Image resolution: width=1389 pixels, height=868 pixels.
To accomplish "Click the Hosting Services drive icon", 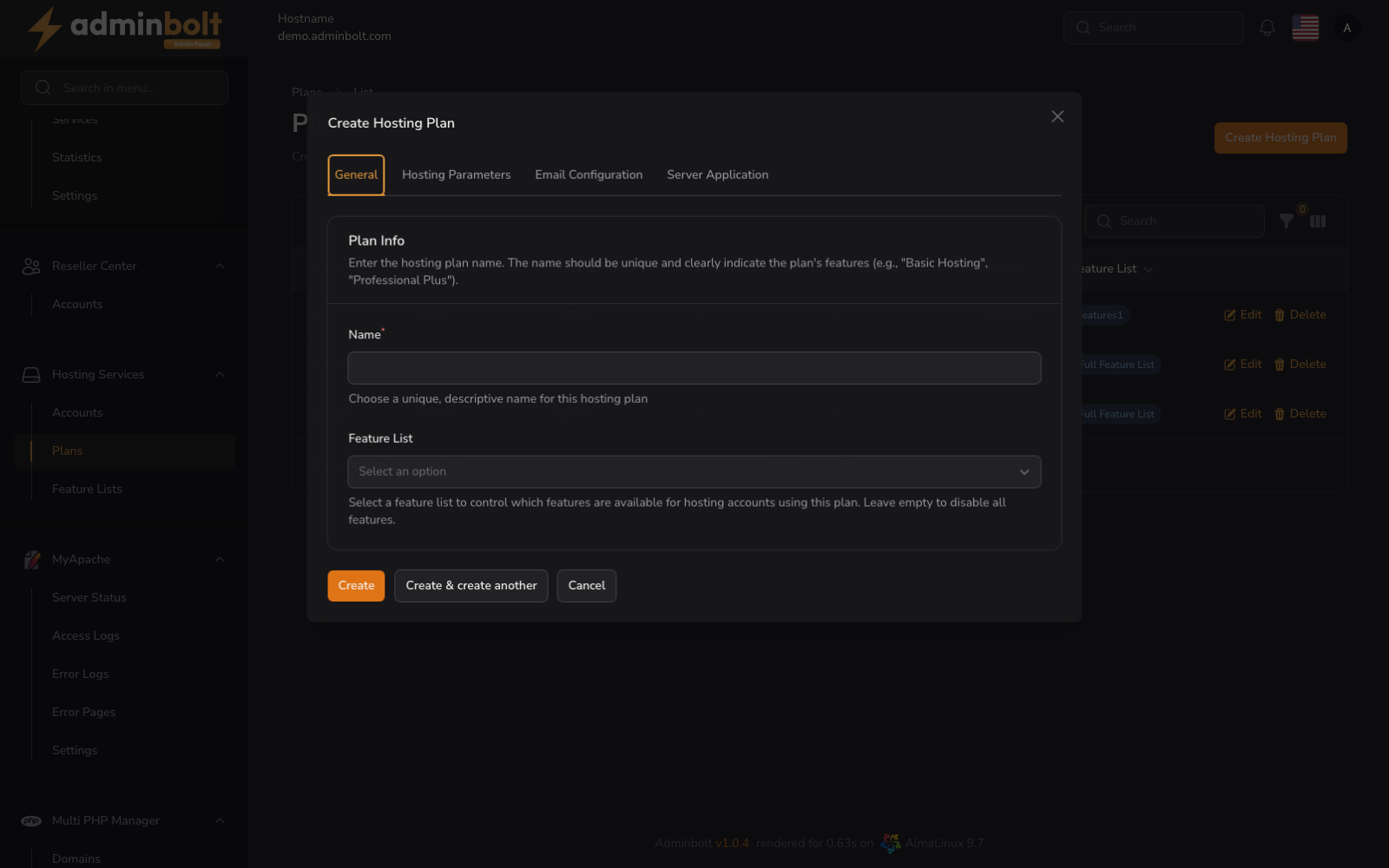I will coord(31,375).
